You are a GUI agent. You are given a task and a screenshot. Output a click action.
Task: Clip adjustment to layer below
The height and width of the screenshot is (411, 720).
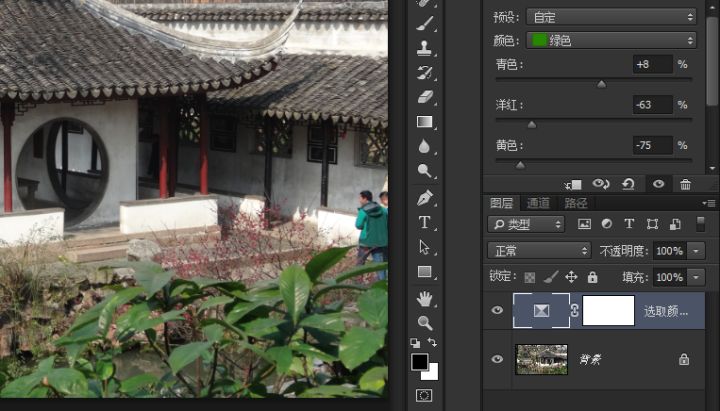tap(573, 185)
